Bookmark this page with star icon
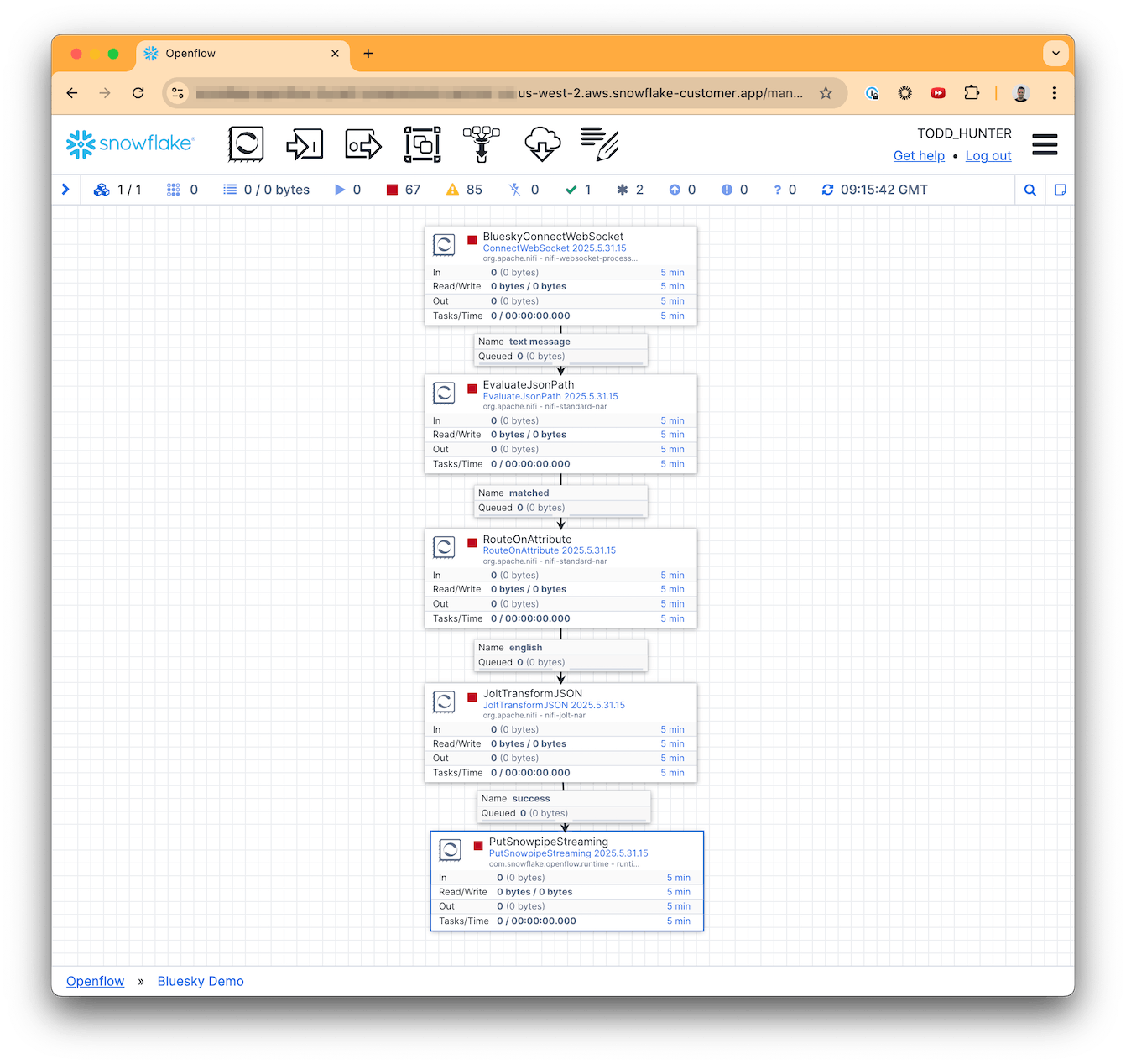 point(826,93)
